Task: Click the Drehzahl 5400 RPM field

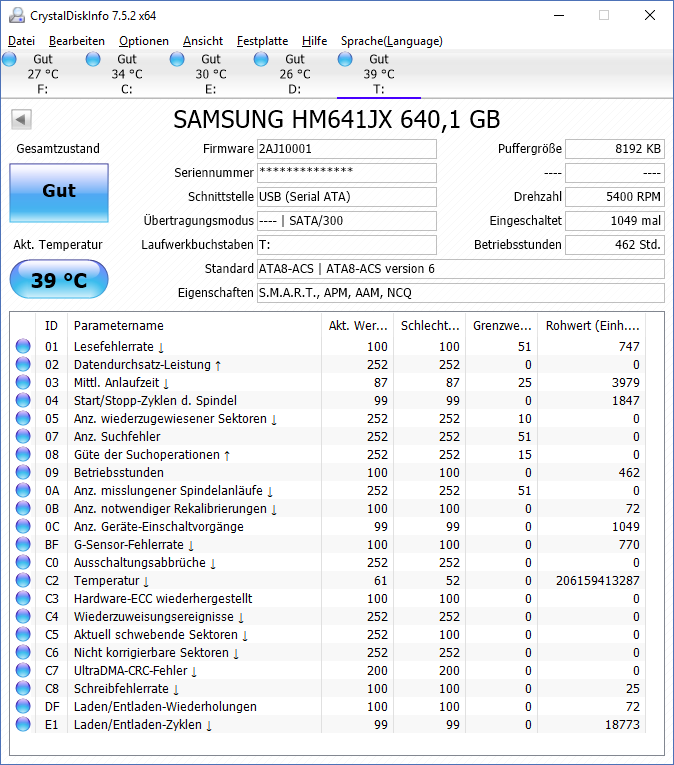Action: 615,197
